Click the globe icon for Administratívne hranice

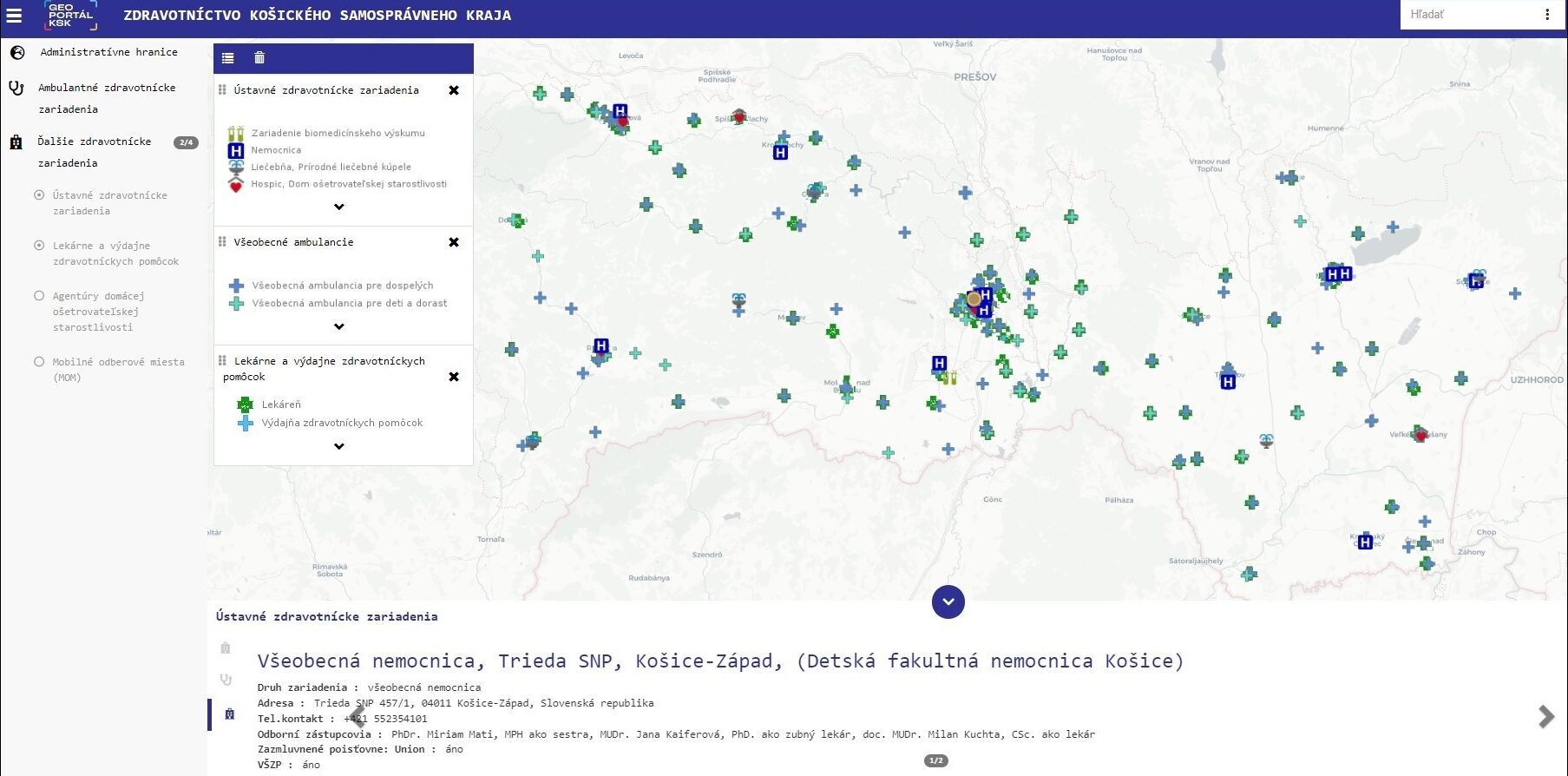17,52
